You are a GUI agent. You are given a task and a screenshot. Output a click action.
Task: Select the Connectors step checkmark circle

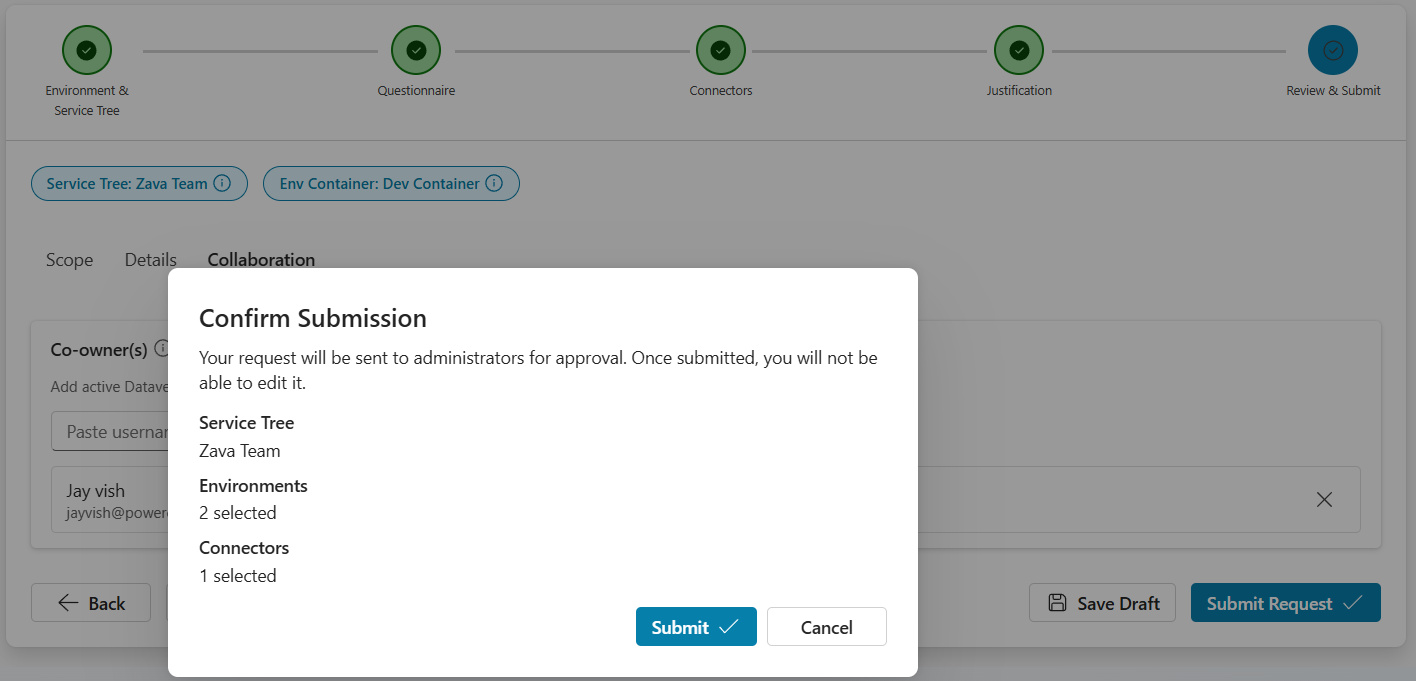(x=721, y=50)
